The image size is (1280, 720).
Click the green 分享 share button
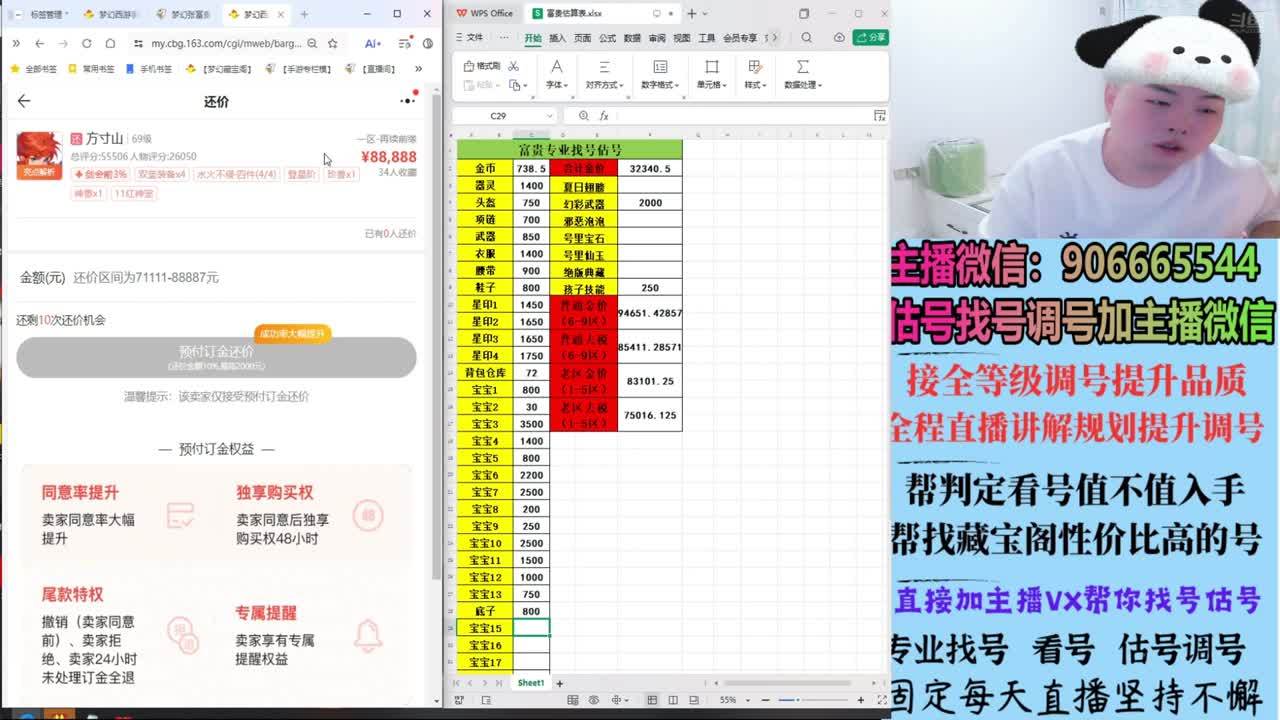871,37
